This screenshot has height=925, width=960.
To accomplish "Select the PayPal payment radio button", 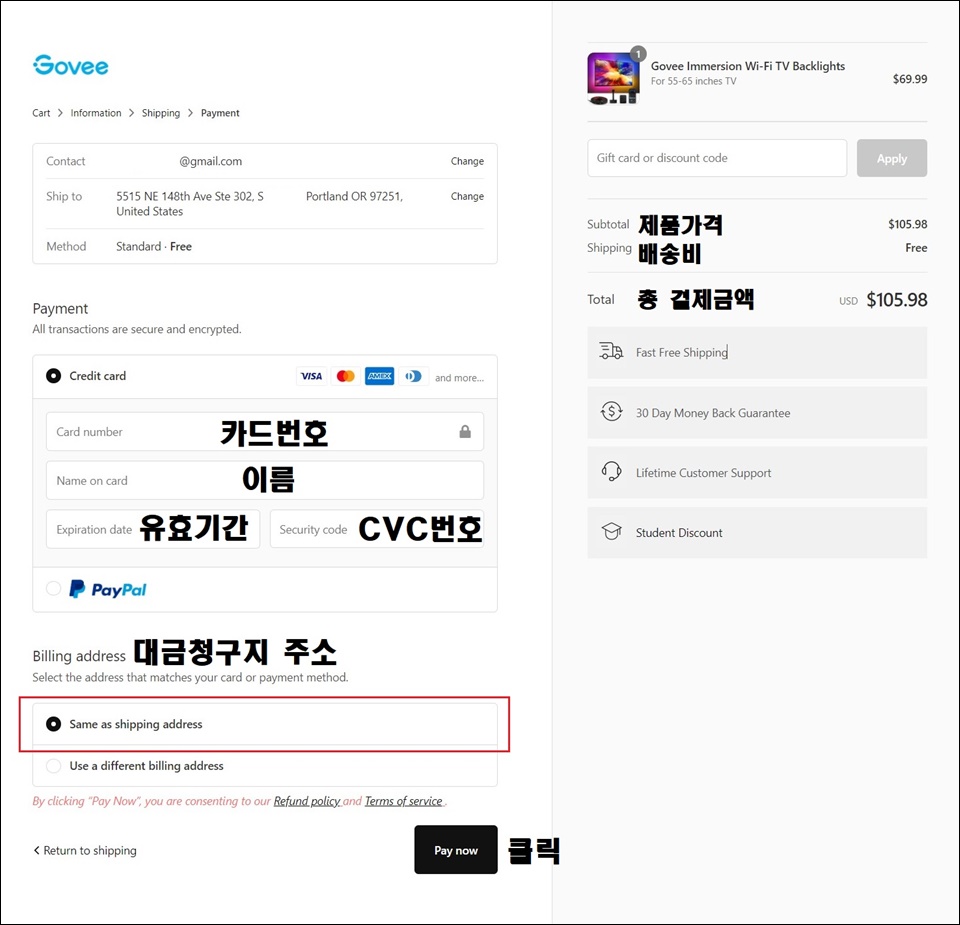I will 53,588.
